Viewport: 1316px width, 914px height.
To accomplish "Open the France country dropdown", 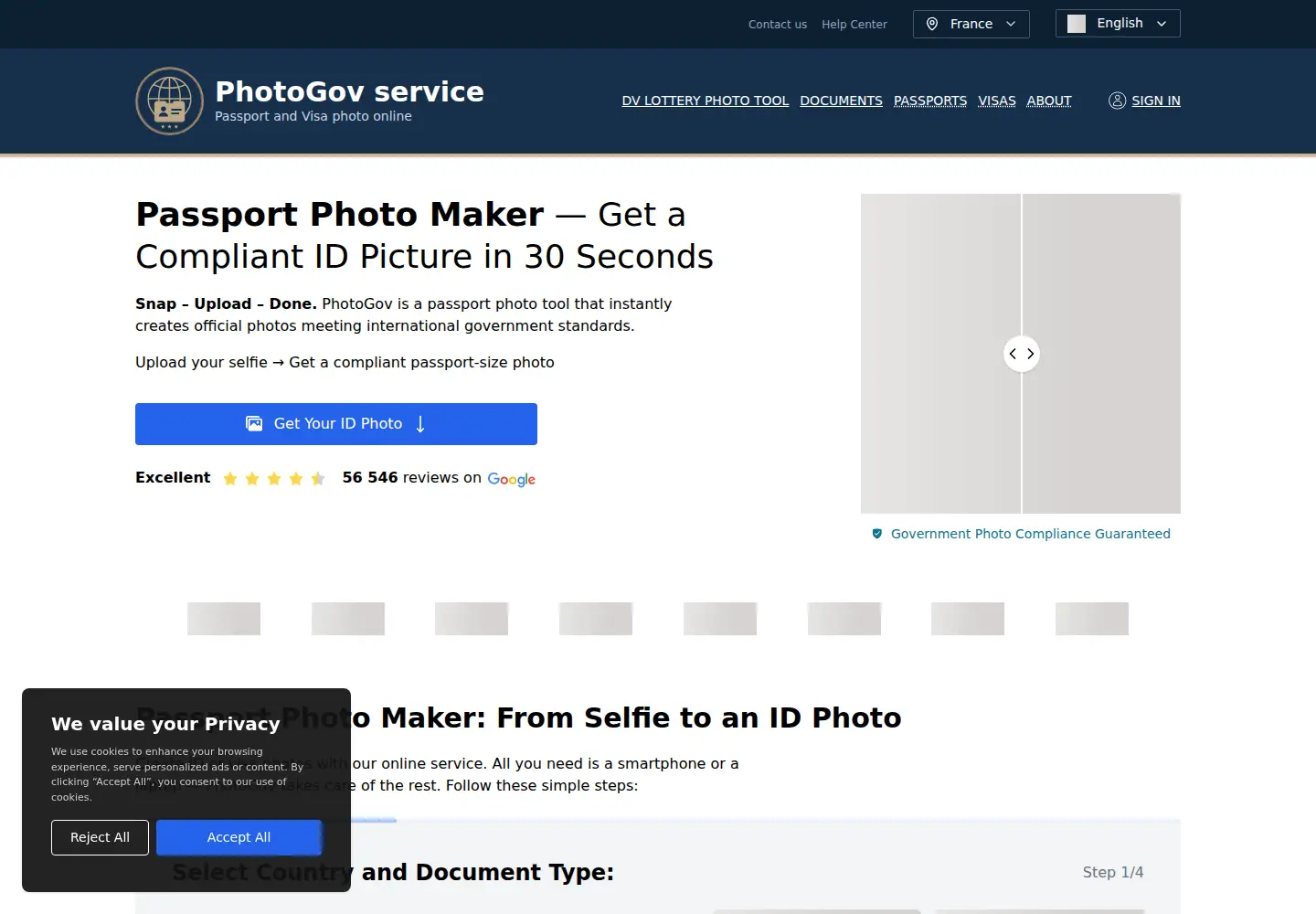I will click(971, 24).
